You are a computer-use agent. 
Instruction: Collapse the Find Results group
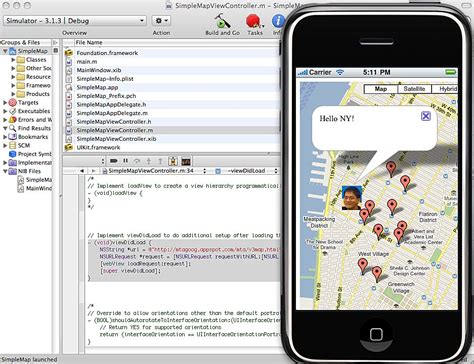tap(5, 128)
